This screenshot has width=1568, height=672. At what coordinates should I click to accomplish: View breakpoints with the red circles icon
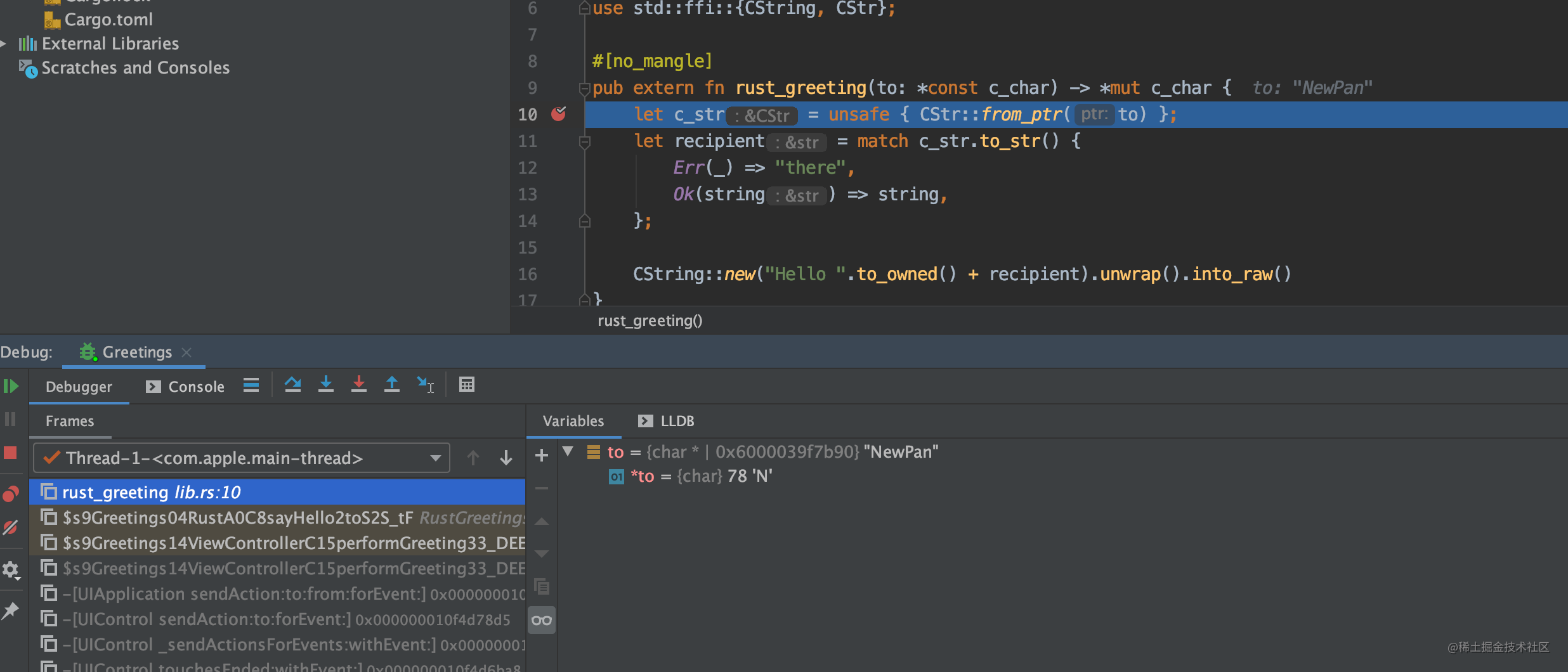point(11,494)
